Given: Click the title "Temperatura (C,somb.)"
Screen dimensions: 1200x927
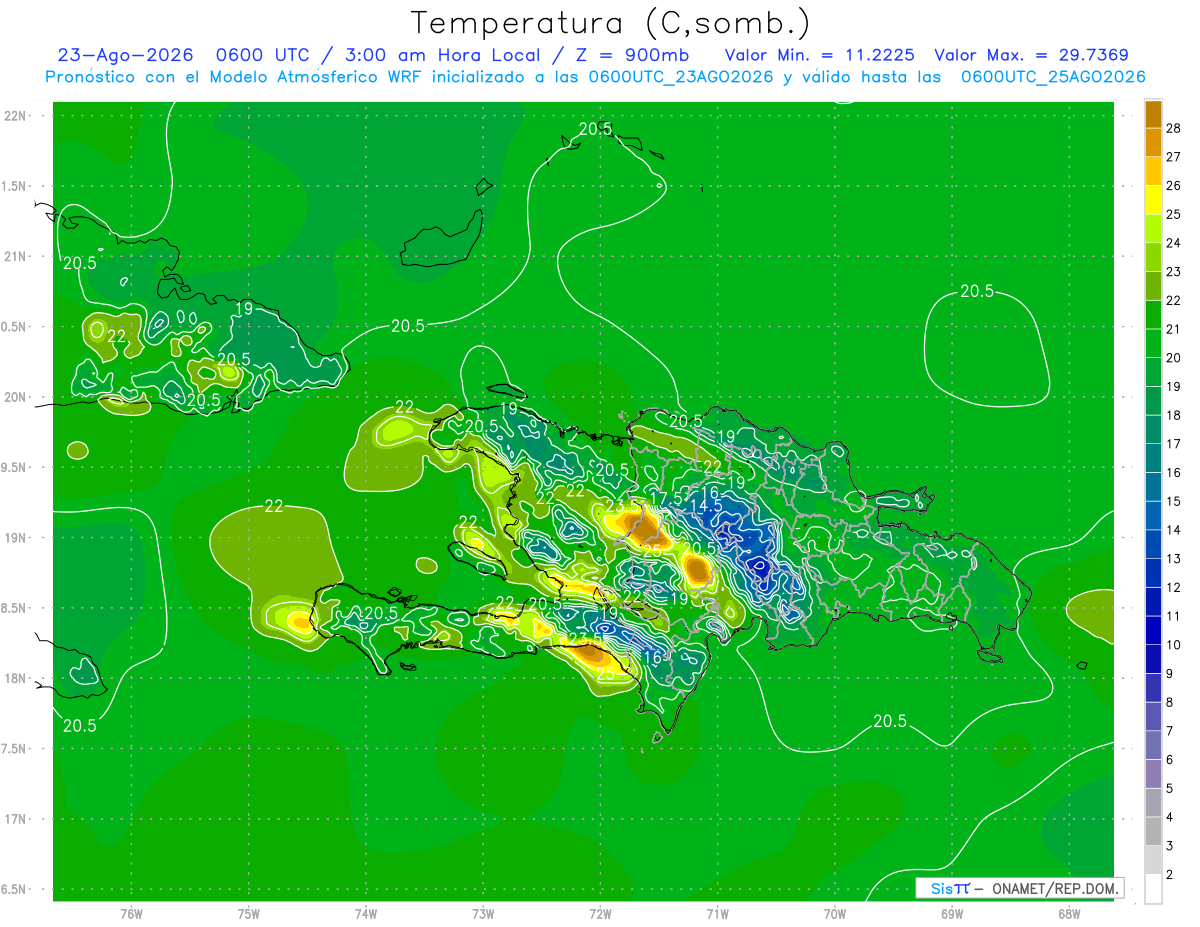Looking at the screenshot, I should tap(610, 23).
